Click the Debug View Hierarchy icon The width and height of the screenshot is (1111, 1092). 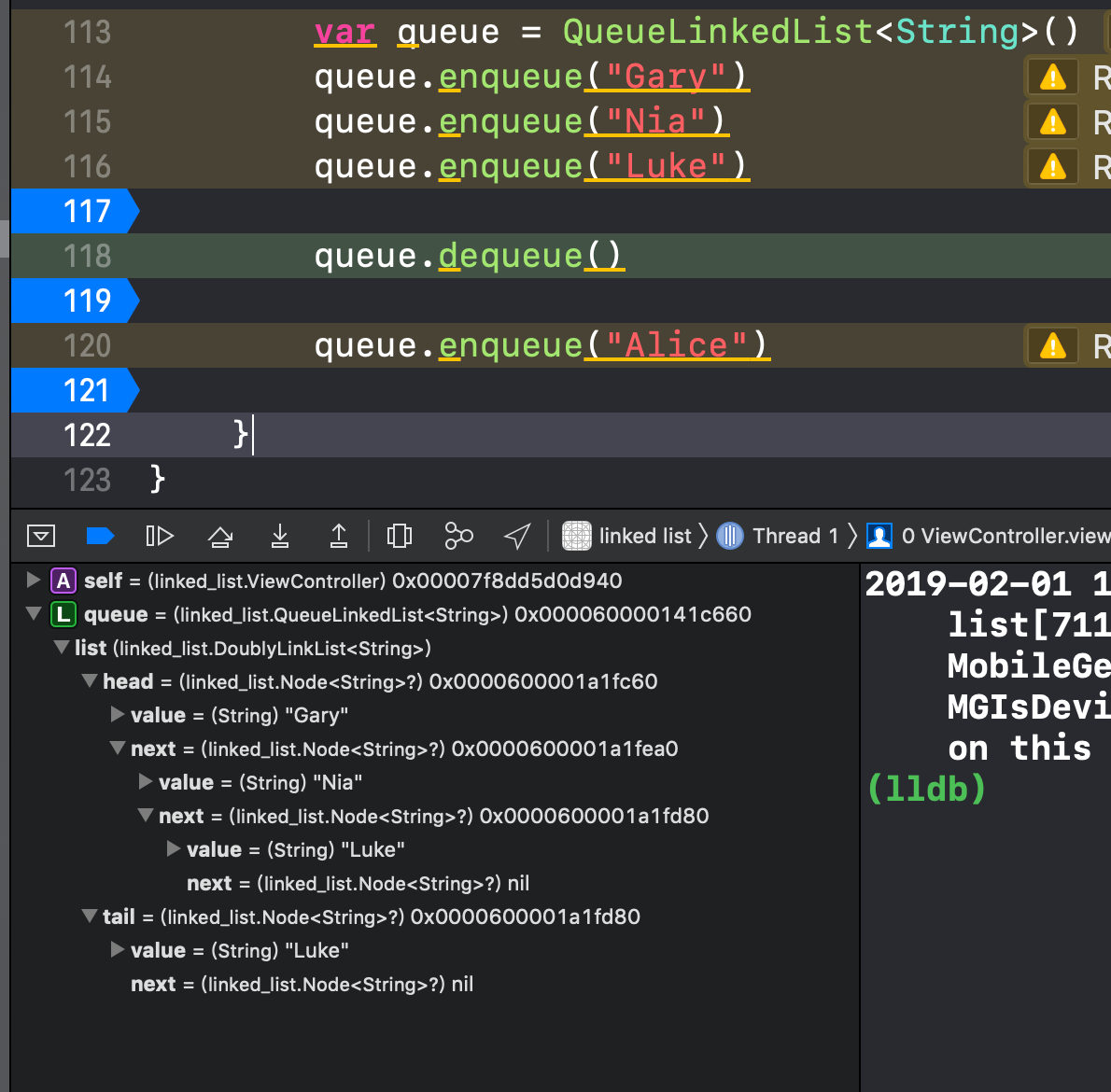[399, 536]
